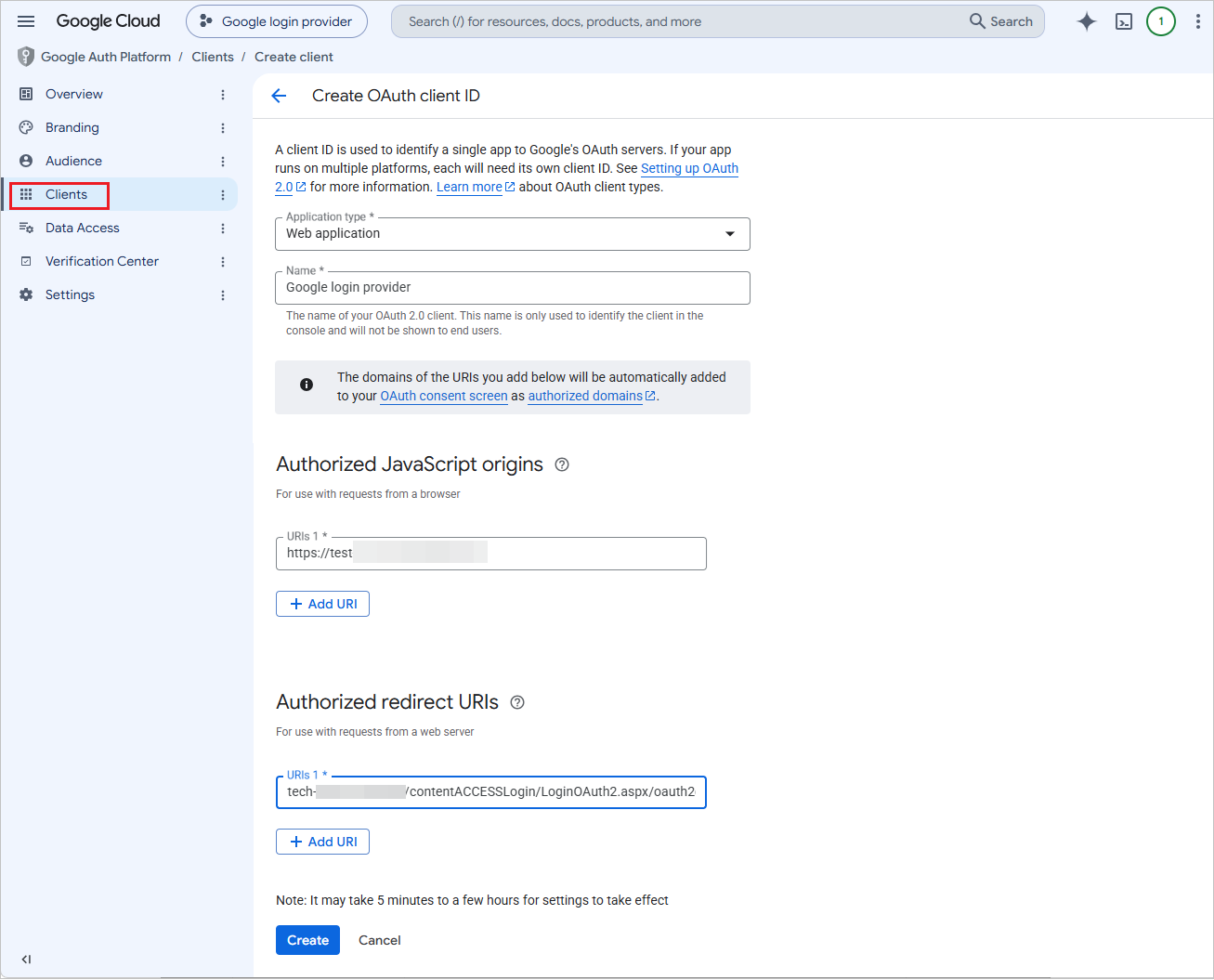Open the three-dot menu next to Branding
This screenshot has width=1214, height=980.
pos(223,128)
